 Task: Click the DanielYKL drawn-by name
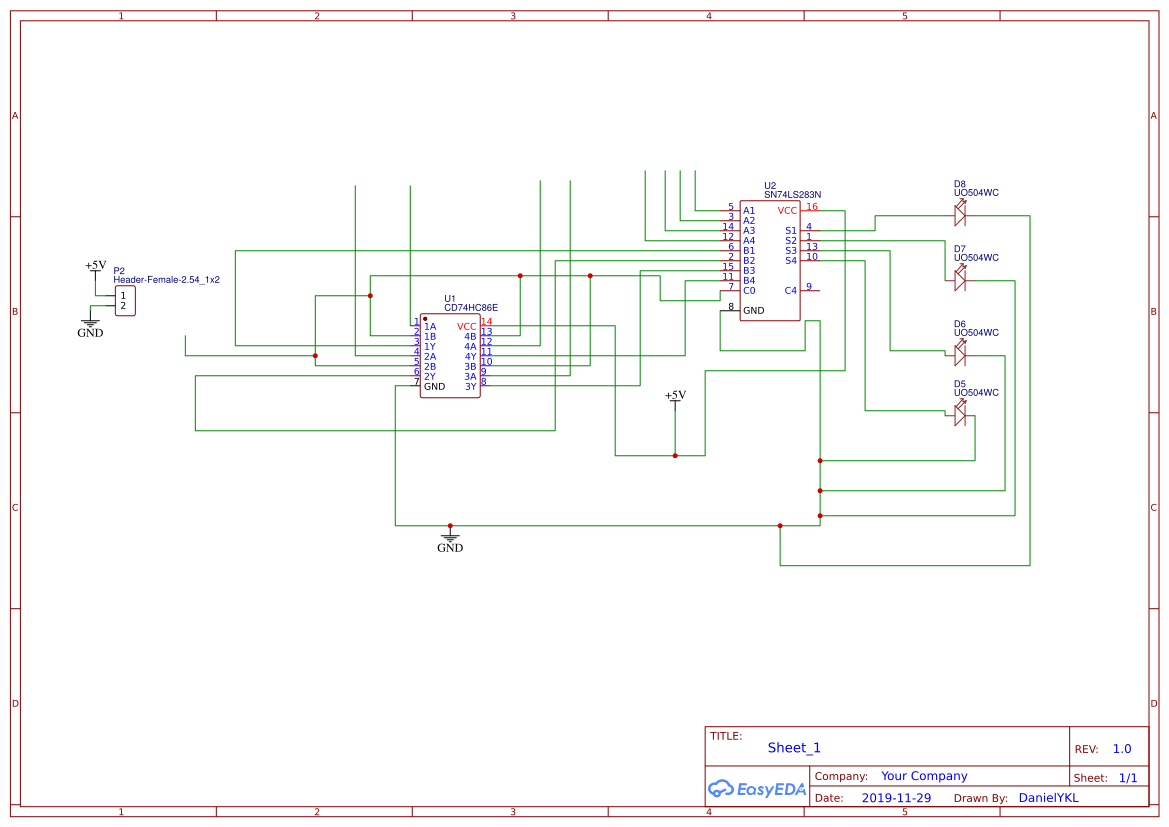click(x=1049, y=797)
